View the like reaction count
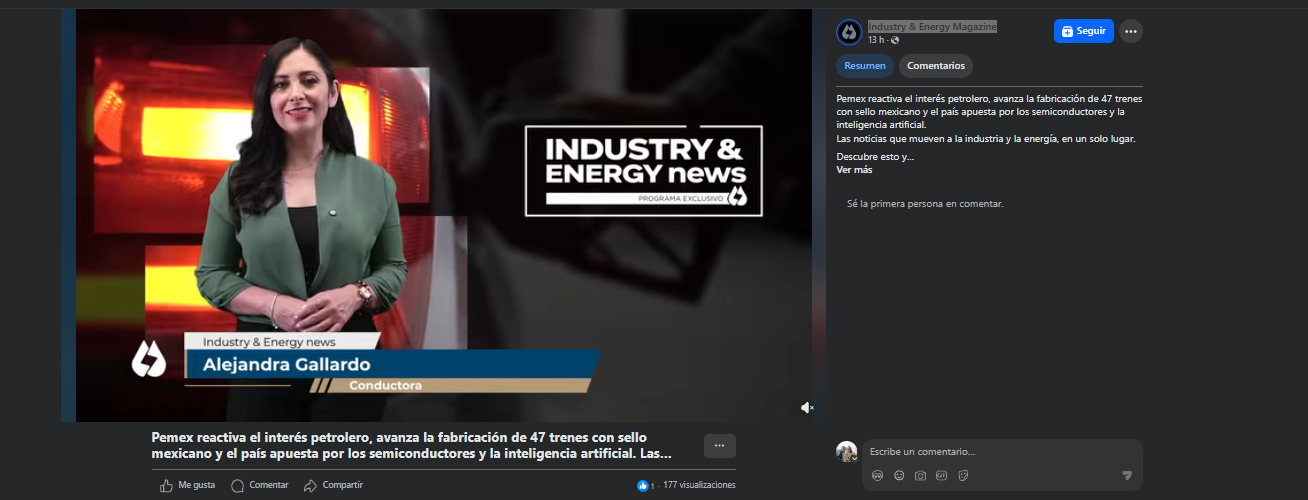1308x500 pixels. pos(646,485)
